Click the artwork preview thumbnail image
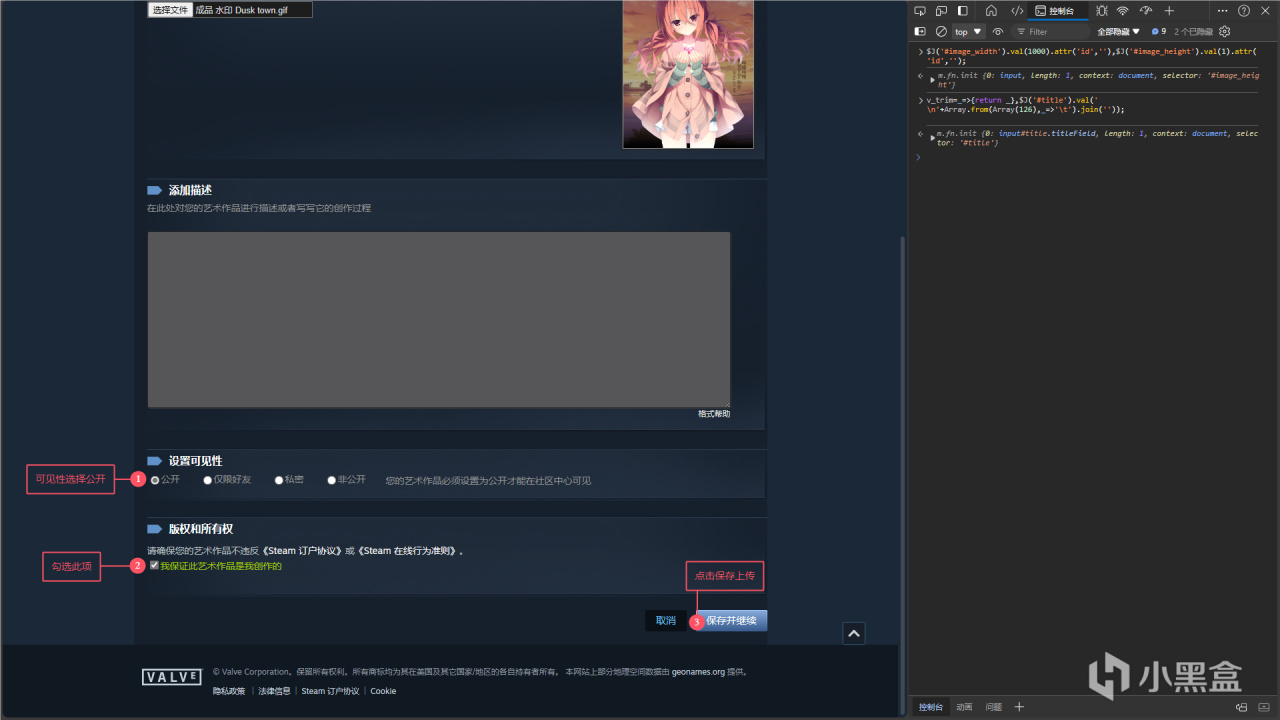The image size is (1280, 720). (688, 74)
